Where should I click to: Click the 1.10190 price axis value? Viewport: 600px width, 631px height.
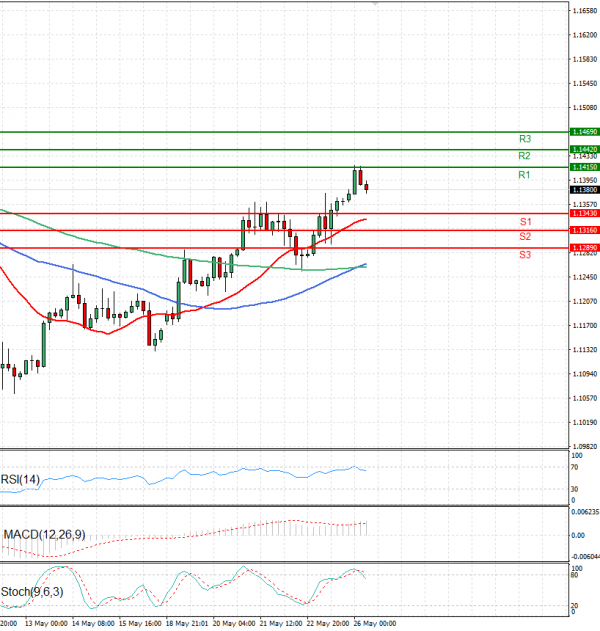click(585, 423)
